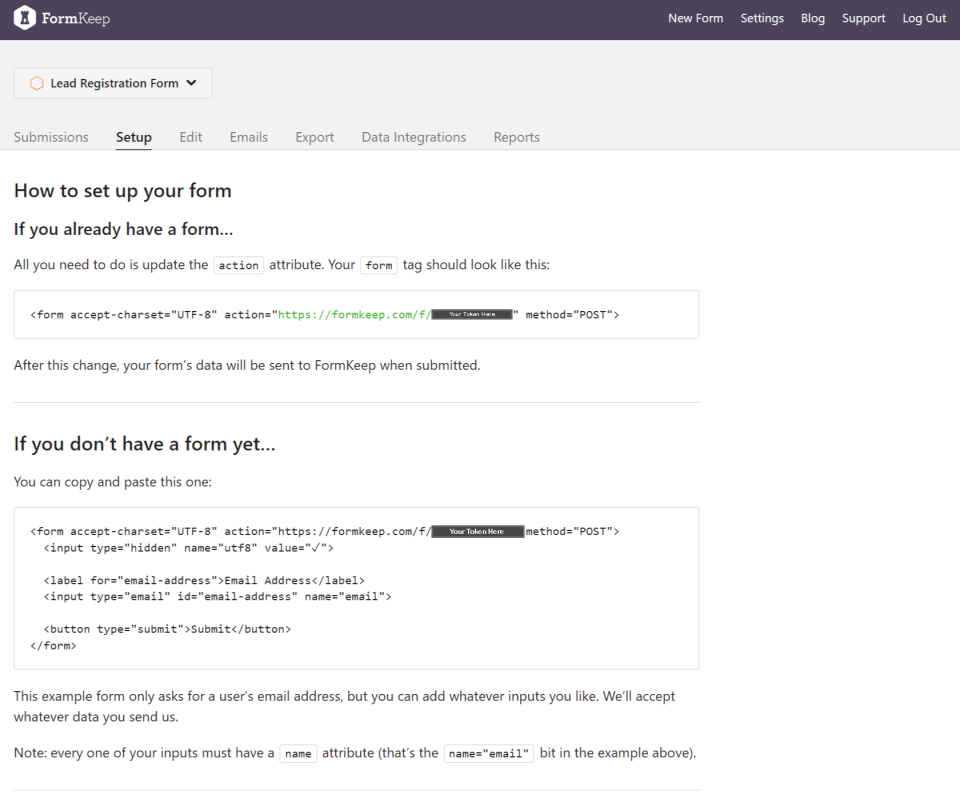Open the Blog link
The image size is (960, 806).
813,19
